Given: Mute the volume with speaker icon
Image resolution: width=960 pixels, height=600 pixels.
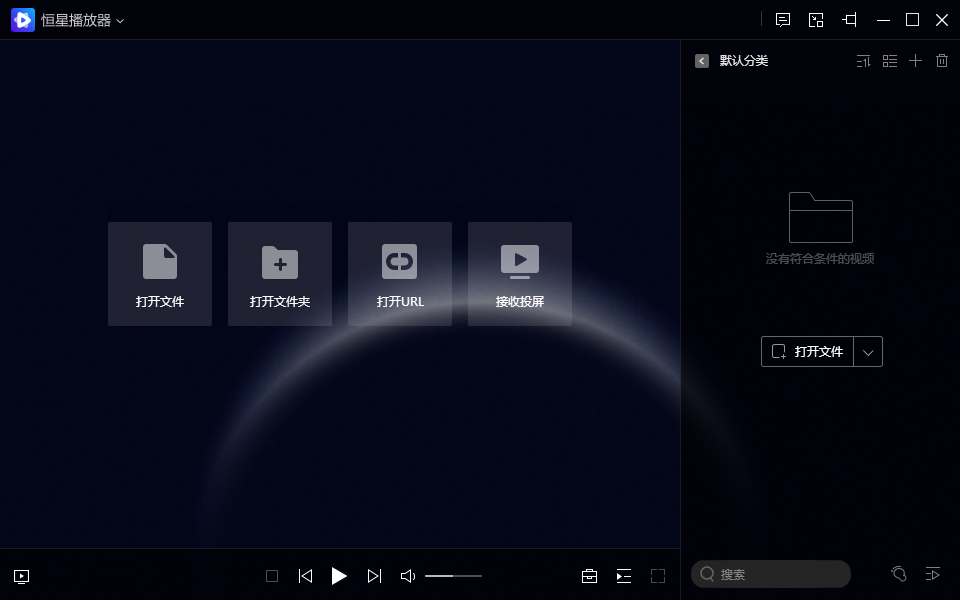Looking at the screenshot, I should pos(406,576).
